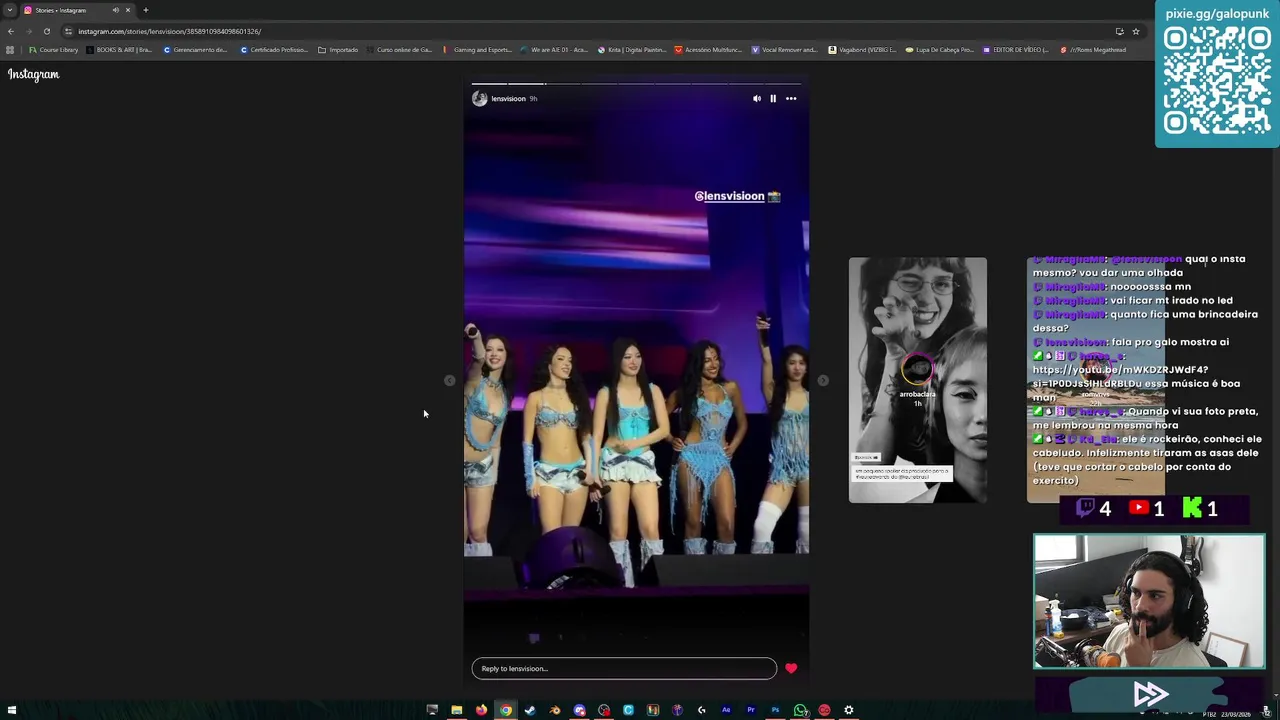Open the apps grid in bookmarks bar
Screen dimensions: 1280x720
point(10,50)
